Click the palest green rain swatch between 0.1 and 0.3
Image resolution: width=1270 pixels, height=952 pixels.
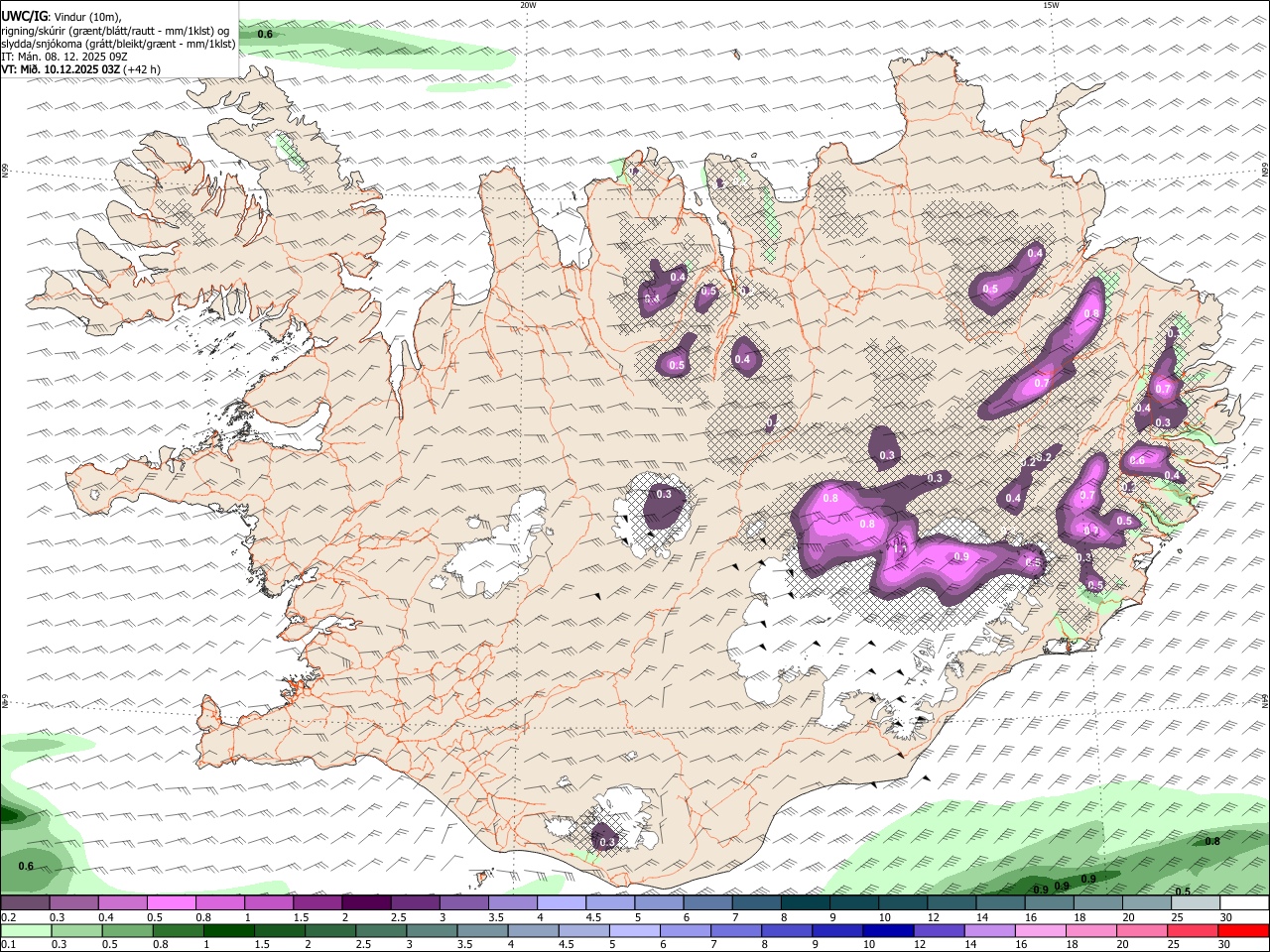25,931
